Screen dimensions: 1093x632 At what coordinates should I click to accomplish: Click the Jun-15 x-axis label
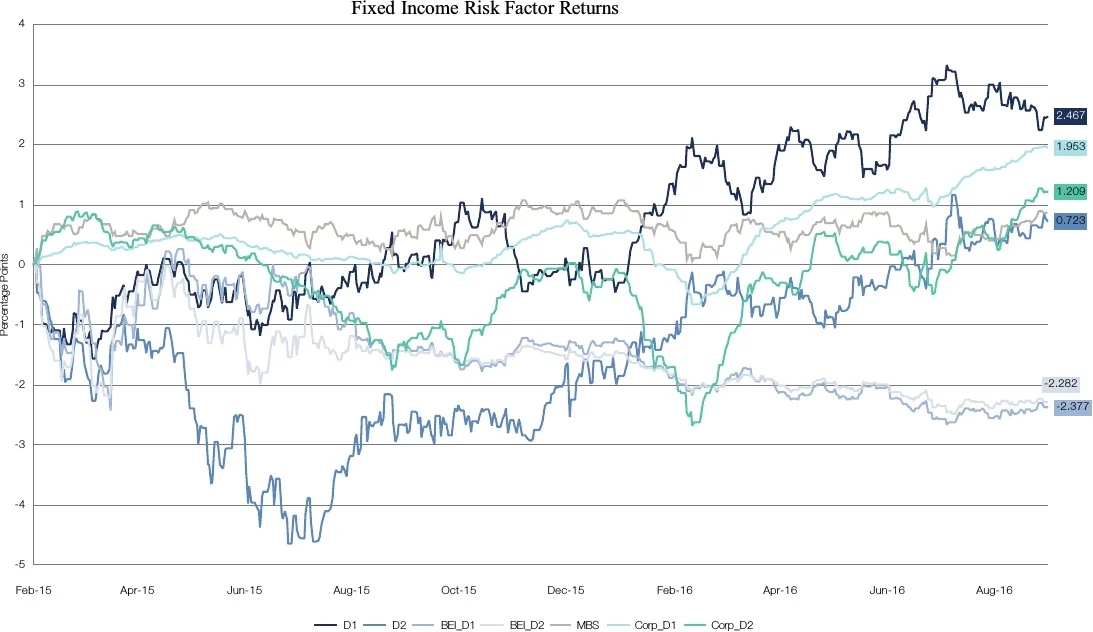click(x=246, y=590)
